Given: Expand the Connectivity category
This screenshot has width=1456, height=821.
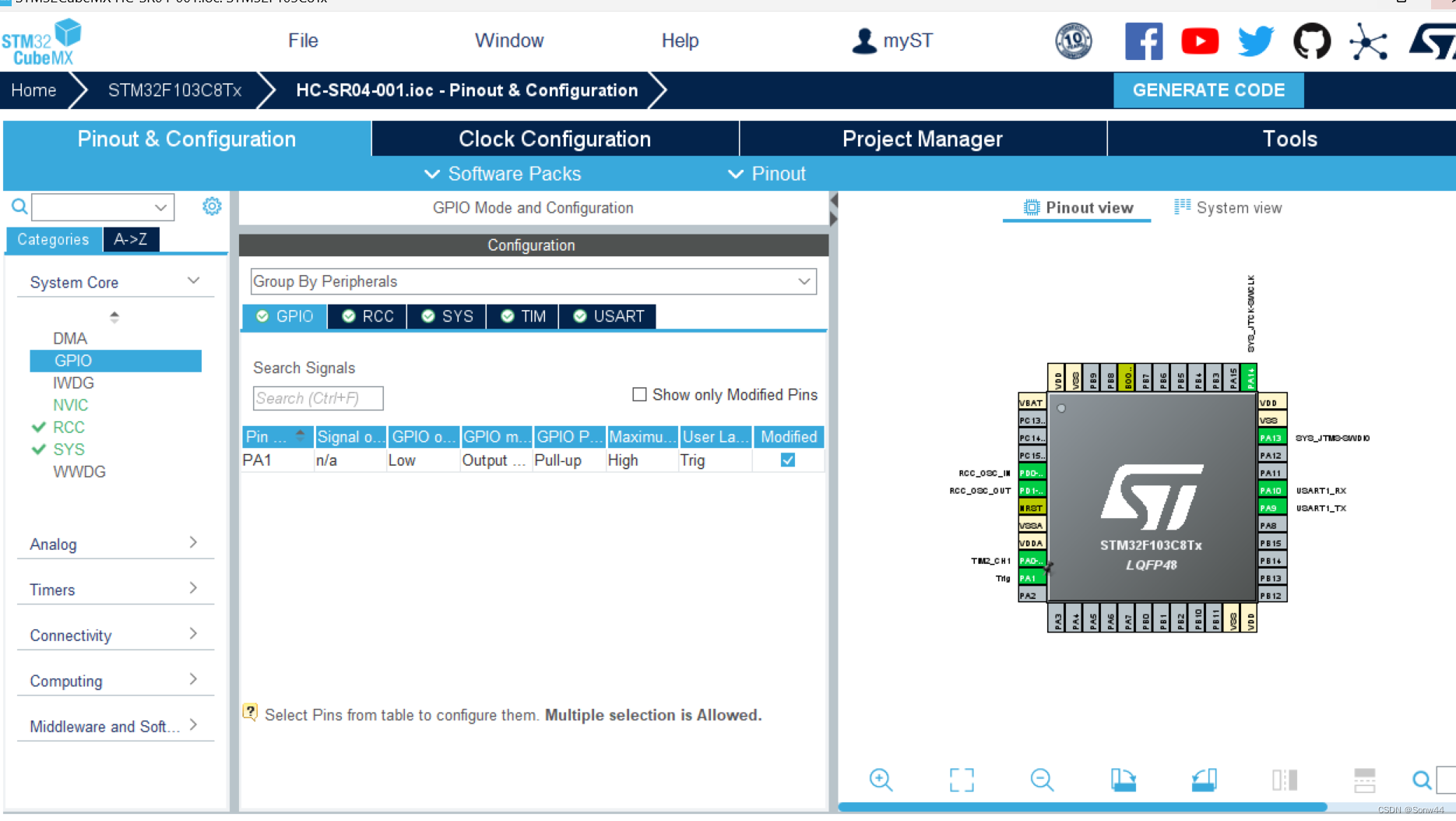Looking at the screenshot, I should 193,634.
